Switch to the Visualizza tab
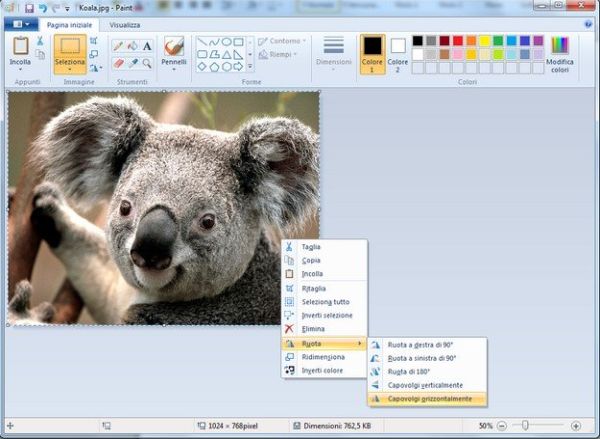Screen dimensions: 600x439 pos(125,24)
